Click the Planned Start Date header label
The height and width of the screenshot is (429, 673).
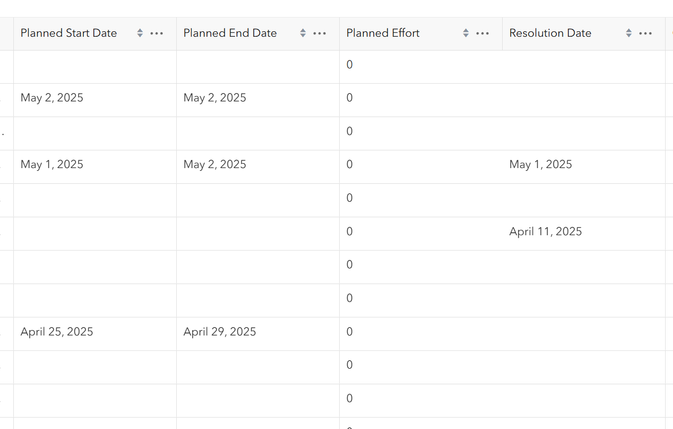point(68,33)
